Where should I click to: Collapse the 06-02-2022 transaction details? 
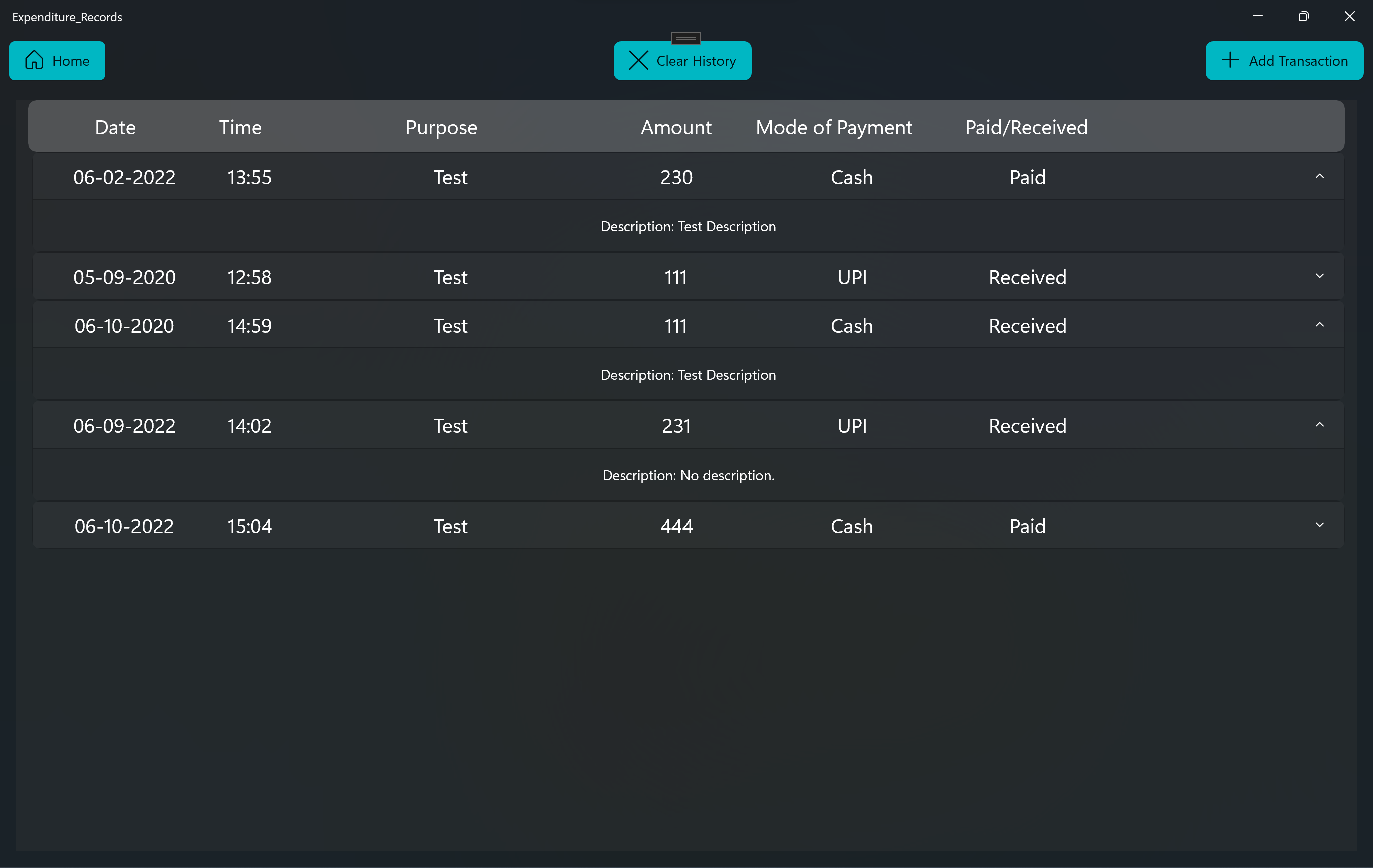pyautogui.click(x=1319, y=177)
